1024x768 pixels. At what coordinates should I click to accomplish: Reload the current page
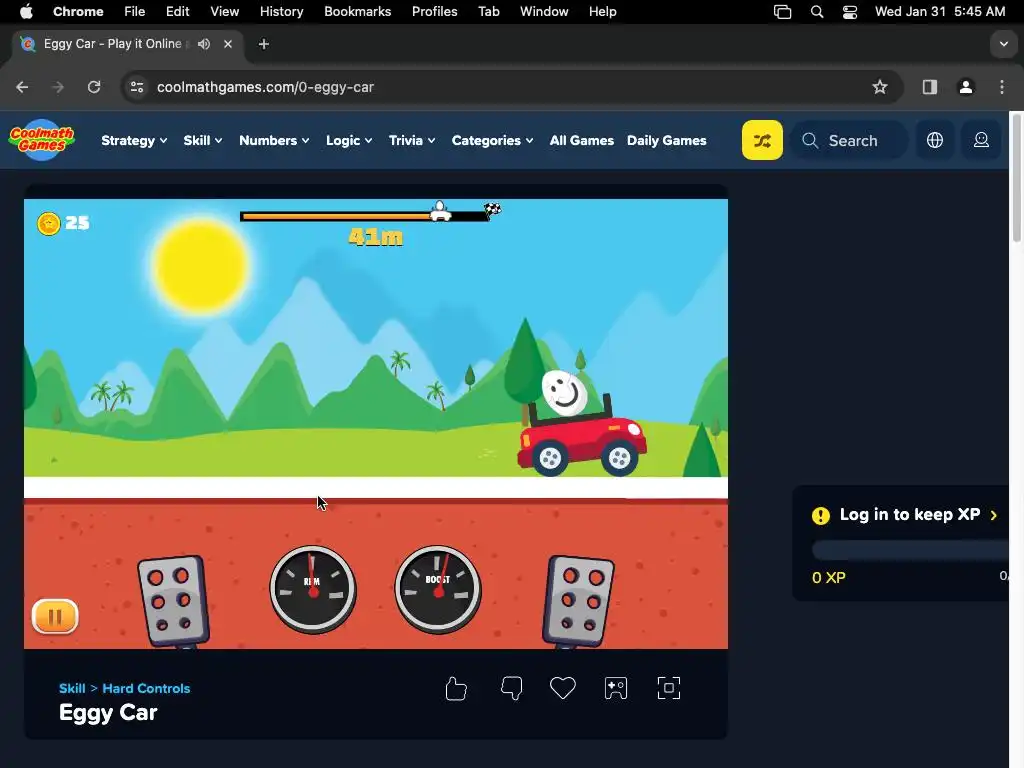tap(94, 87)
